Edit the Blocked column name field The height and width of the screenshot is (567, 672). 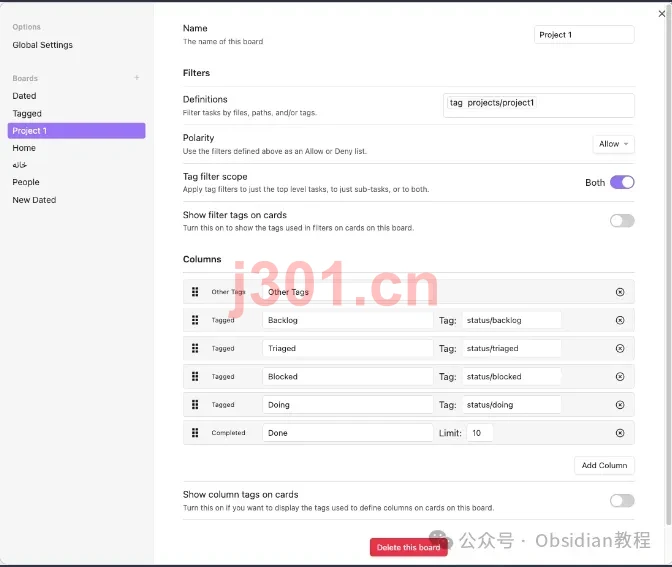click(x=348, y=376)
